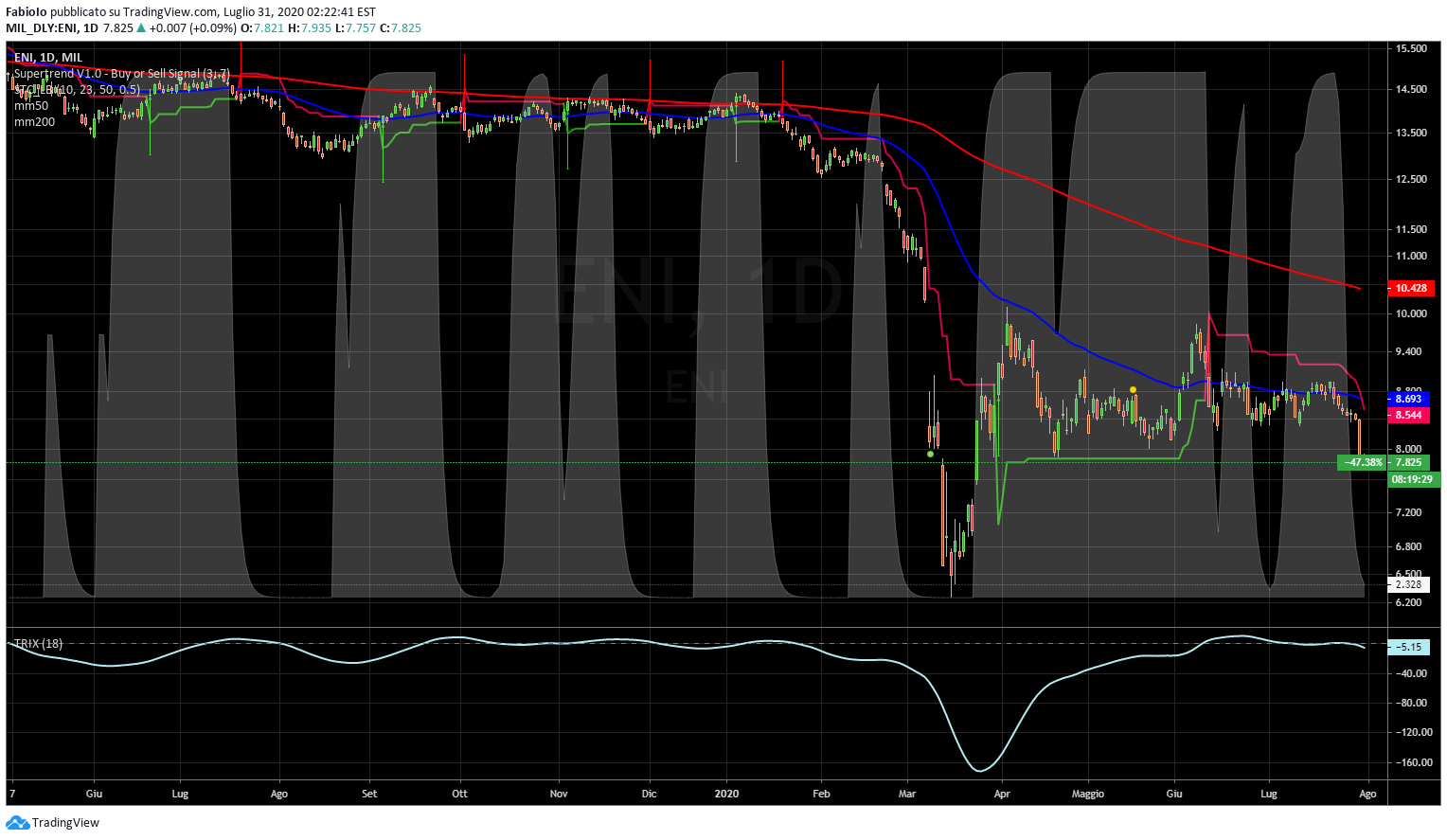Click the -40.00 TRIX axis label
This screenshot has width=1447, height=840.
pyautogui.click(x=1412, y=673)
